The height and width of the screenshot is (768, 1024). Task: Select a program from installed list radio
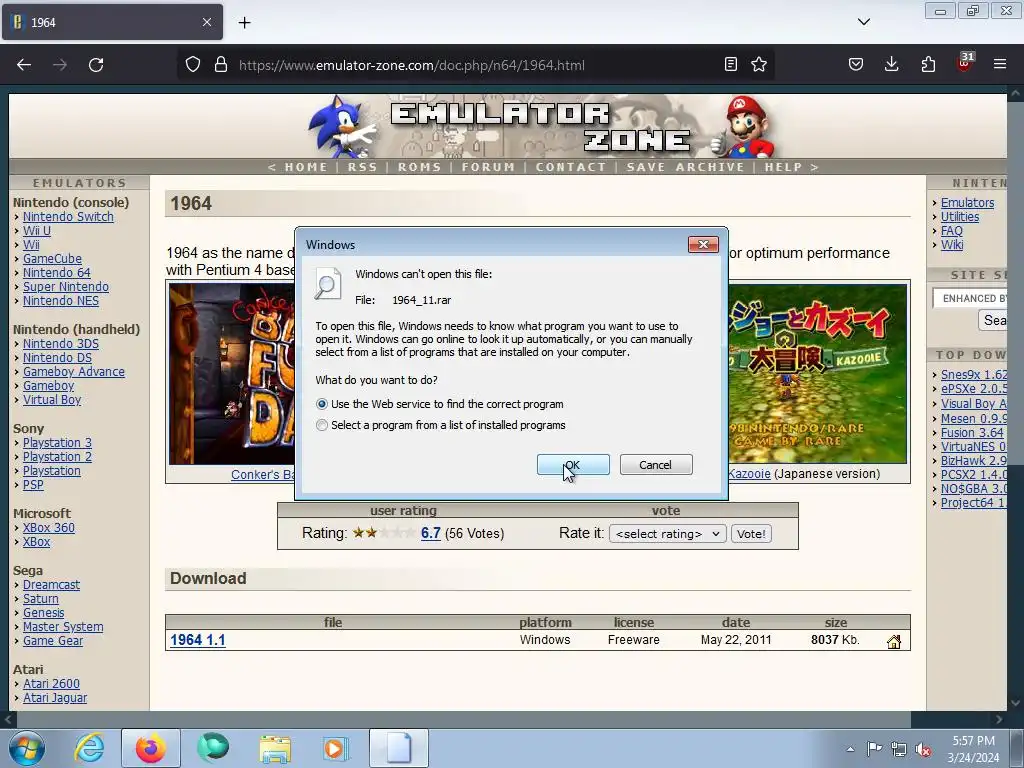coord(322,425)
